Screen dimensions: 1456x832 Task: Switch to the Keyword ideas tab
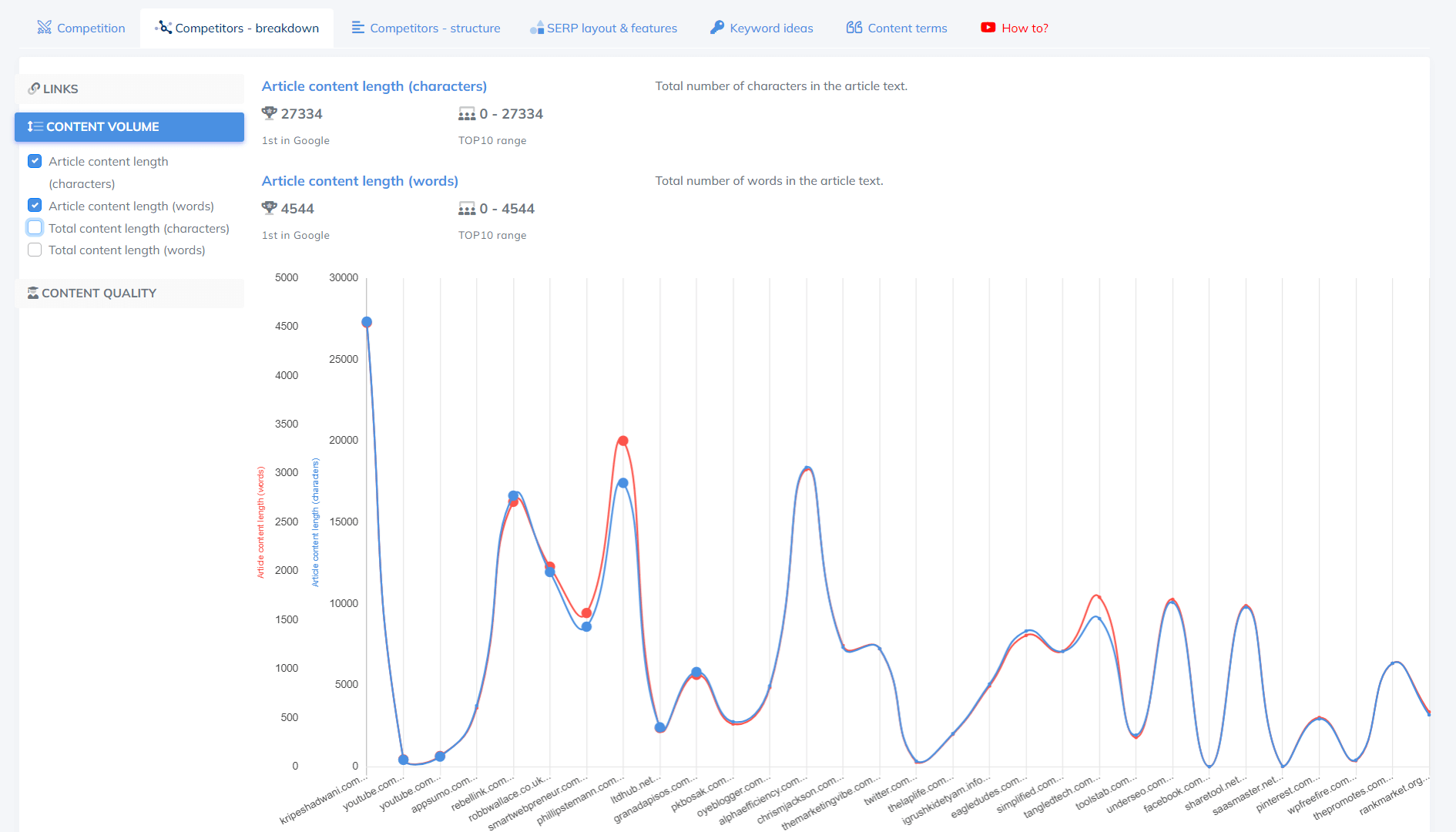pos(770,28)
